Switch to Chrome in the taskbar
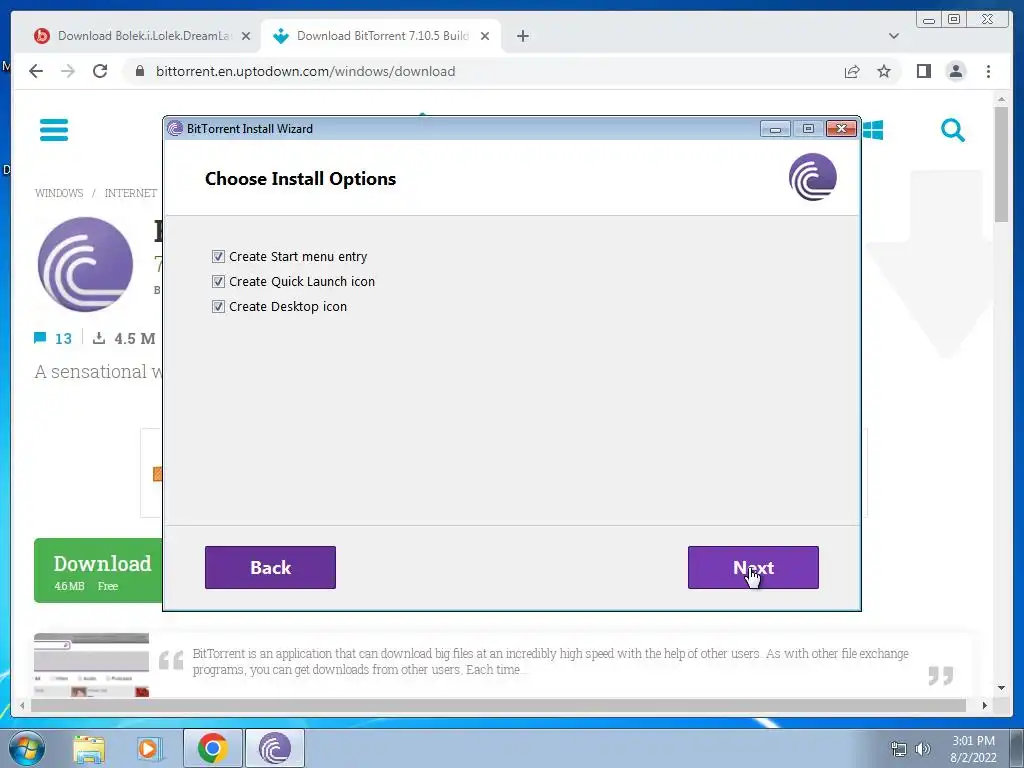The image size is (1024, 768). pyautogui.click(x=213, y=748)
